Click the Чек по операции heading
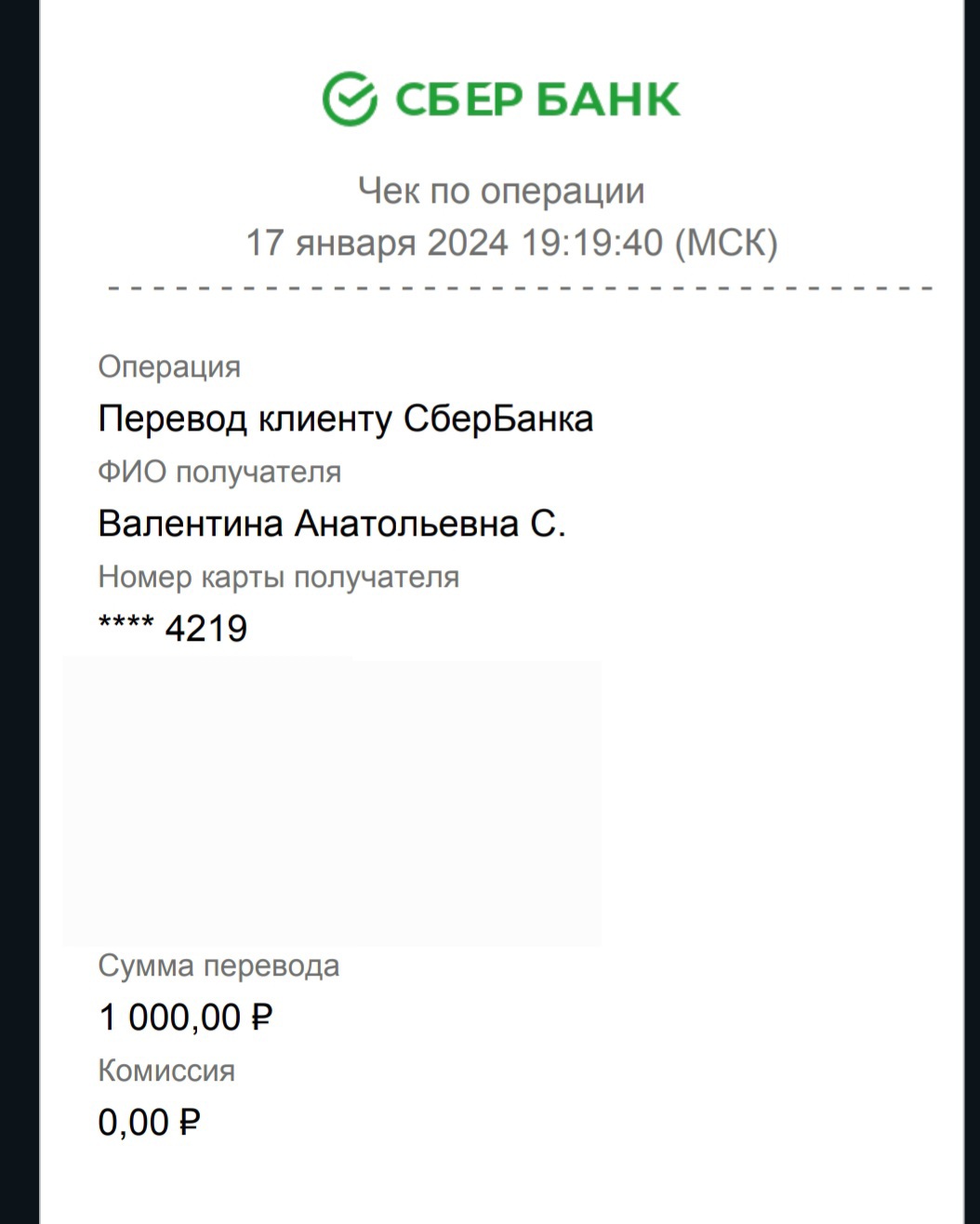The height and width of the screenshot is (1224, 980). (501, 192)
